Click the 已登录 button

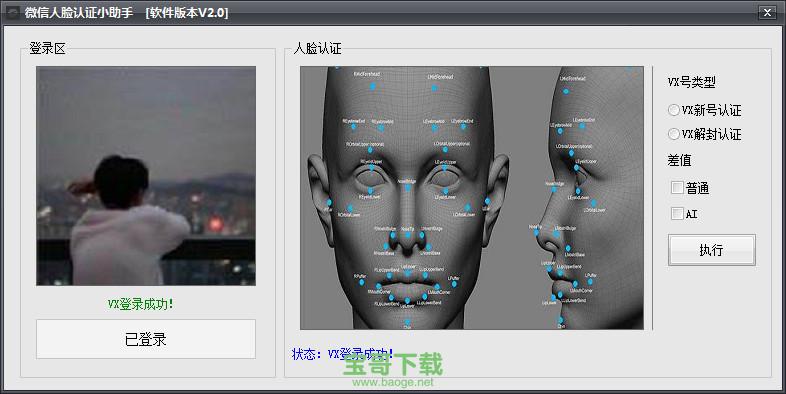coord(146,339)
